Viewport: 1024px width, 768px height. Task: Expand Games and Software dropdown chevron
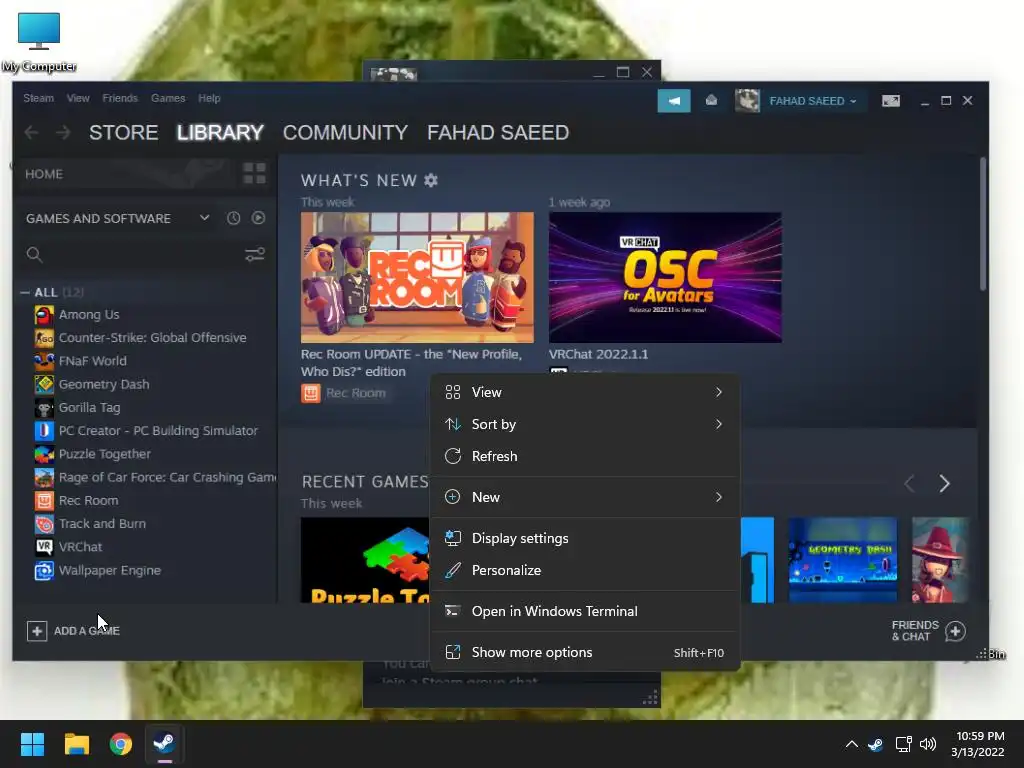point(204,217)
